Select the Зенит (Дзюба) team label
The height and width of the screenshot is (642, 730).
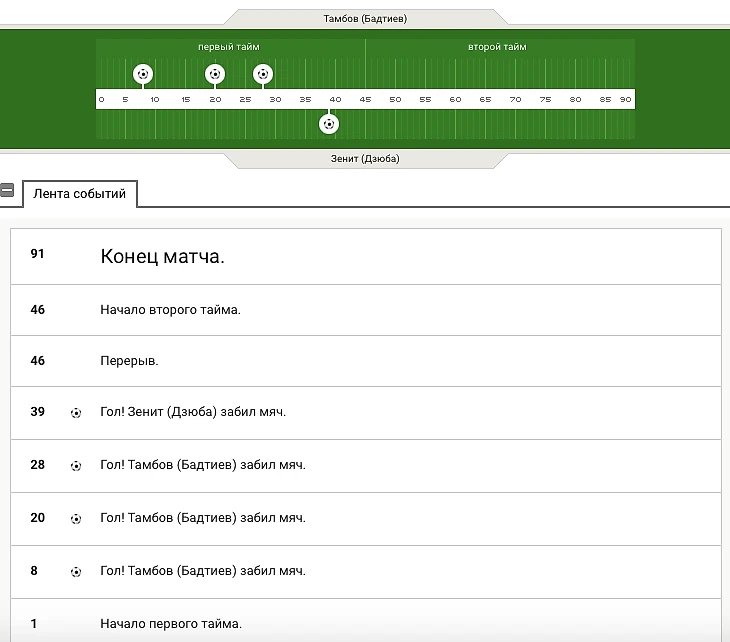point(365,158)
